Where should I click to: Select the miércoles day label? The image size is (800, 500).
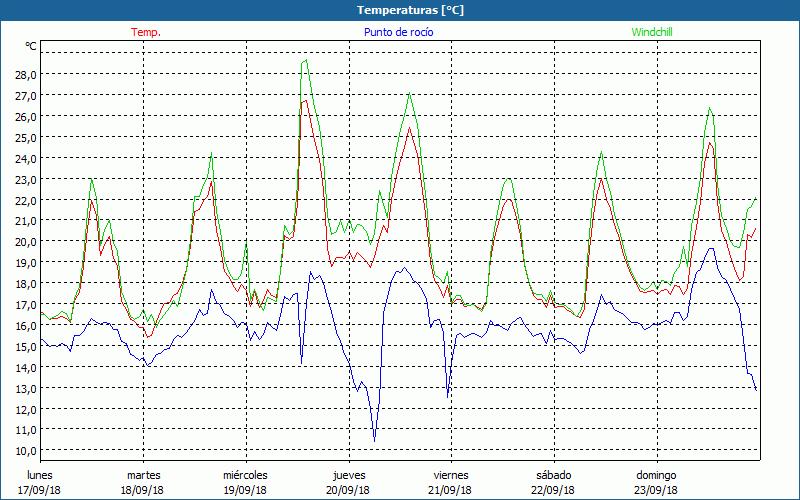tap(245, 474)
